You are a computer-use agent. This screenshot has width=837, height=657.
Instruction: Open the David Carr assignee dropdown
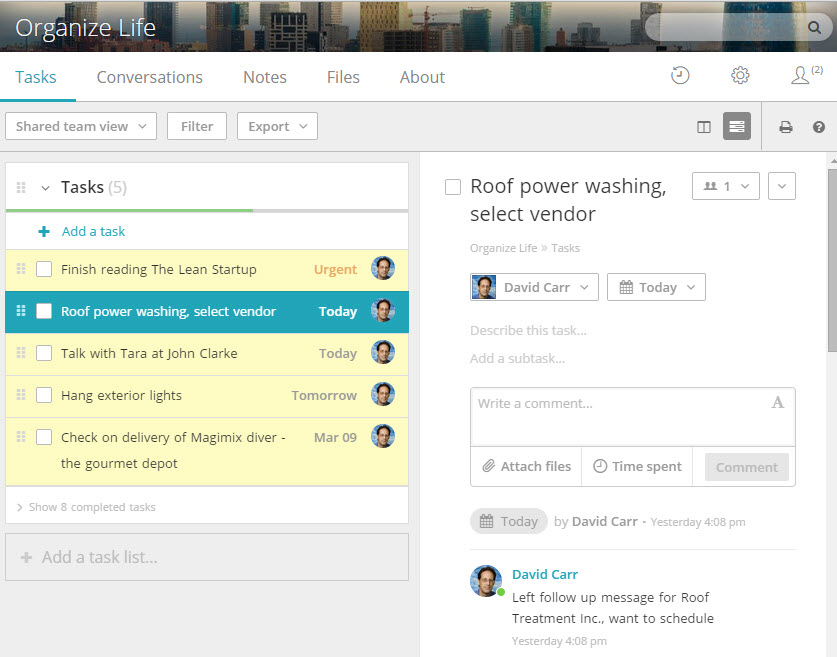(535, 287)
